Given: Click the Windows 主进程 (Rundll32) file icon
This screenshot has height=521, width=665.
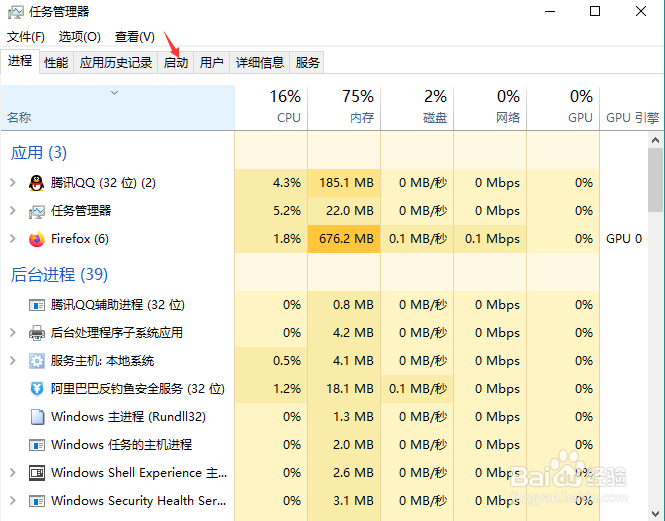Looking at the screenshot, I should 37,417.
